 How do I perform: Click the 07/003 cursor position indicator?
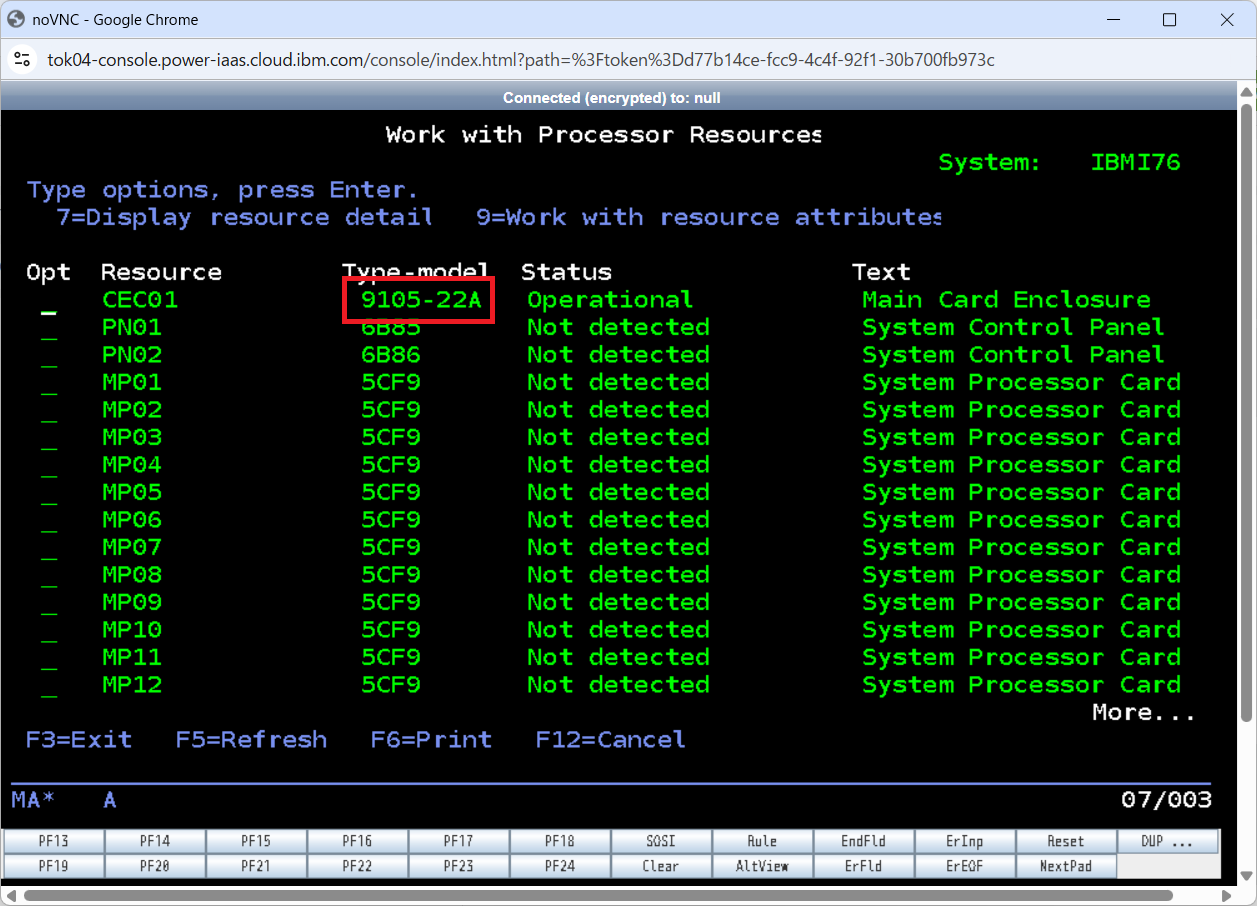[1167, 800]
